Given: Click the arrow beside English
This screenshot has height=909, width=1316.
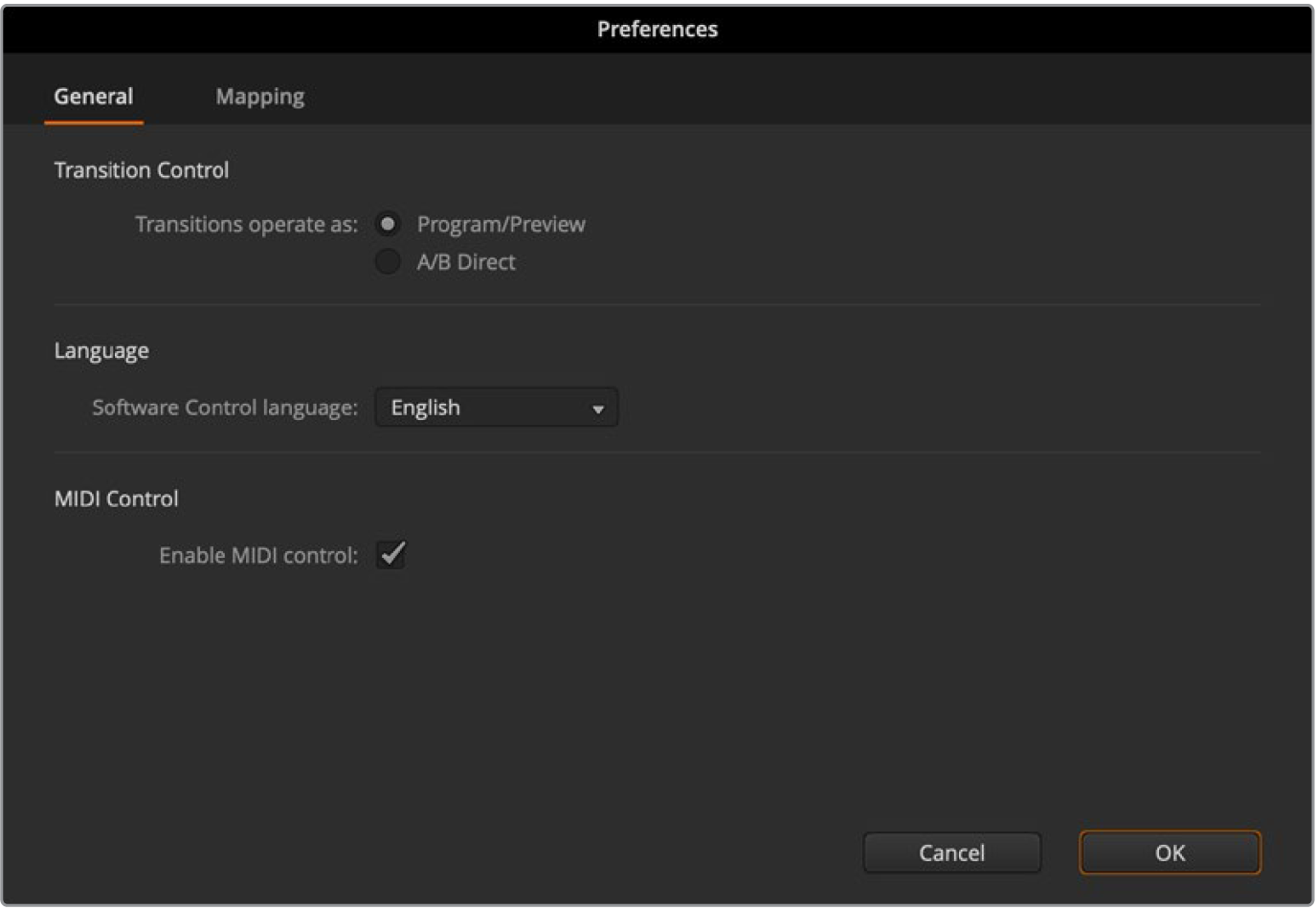Looking at the screenshot, I should coord(598,410).
